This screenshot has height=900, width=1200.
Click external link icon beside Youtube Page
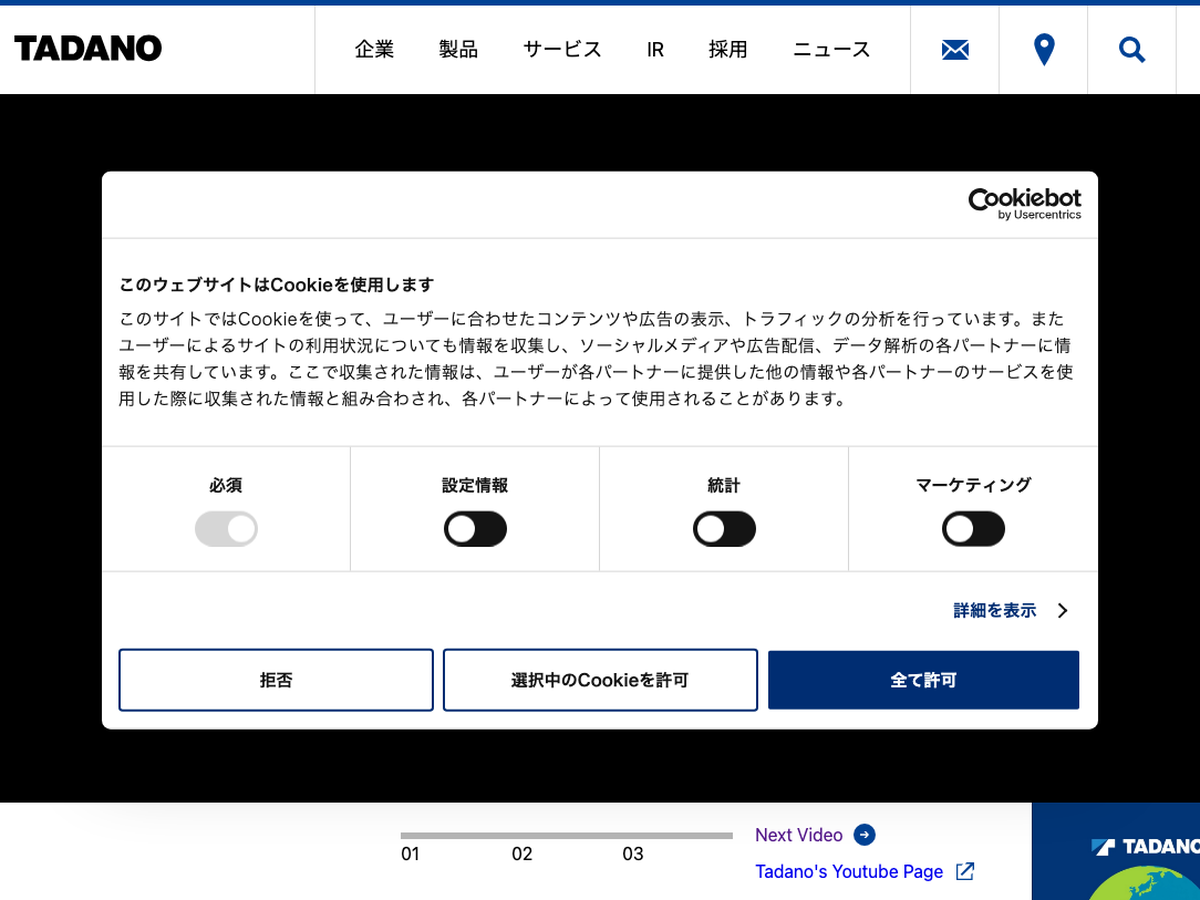click(964, 871)
